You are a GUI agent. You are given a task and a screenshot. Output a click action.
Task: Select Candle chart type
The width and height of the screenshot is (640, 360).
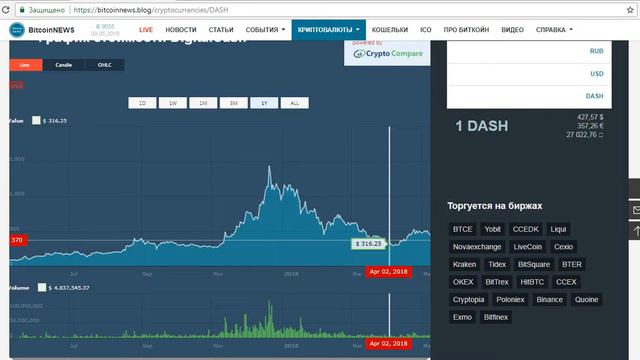pyautogui.click(x=63, y=65)
